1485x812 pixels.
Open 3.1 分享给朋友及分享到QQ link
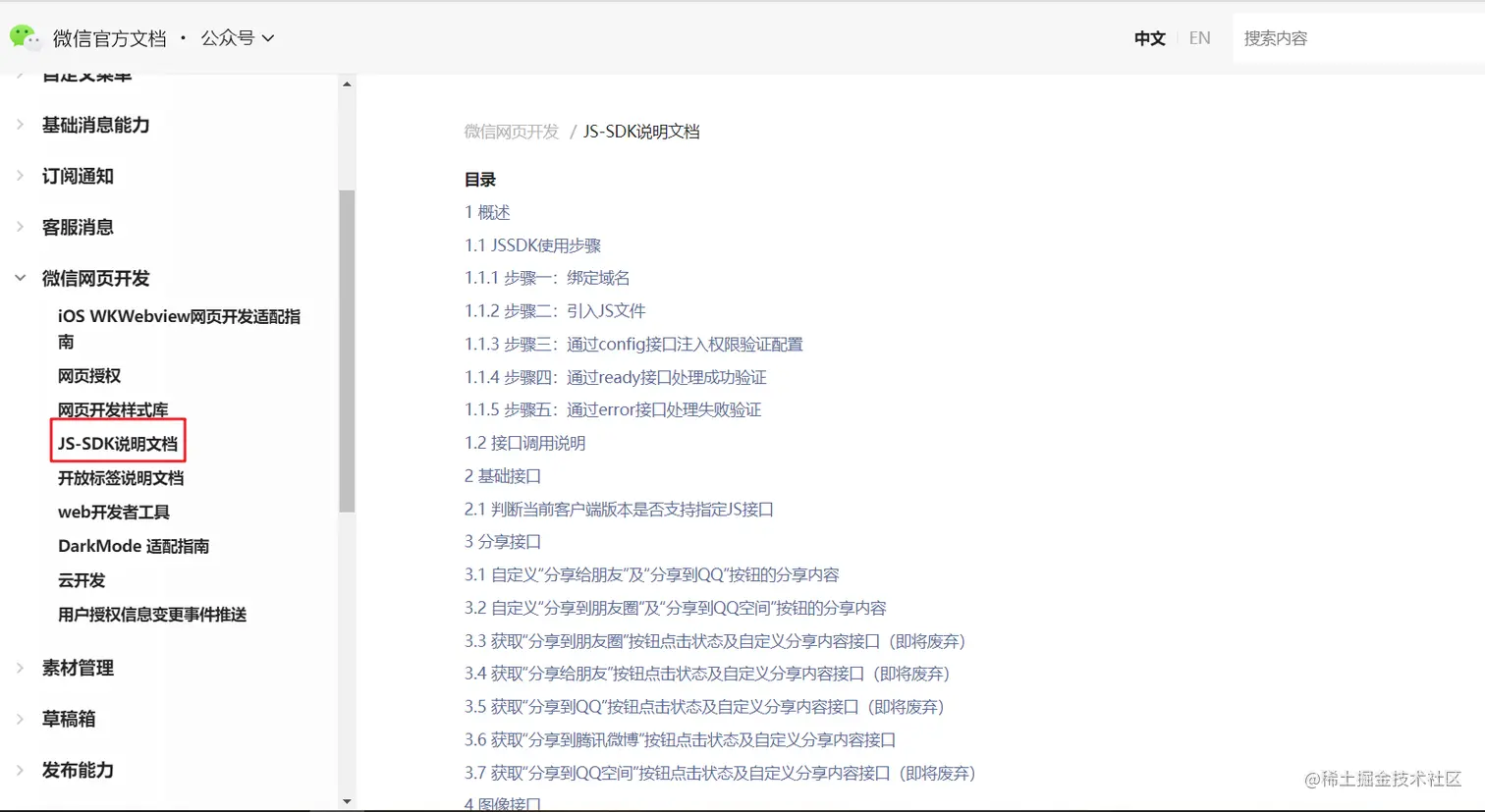point(652,574)
